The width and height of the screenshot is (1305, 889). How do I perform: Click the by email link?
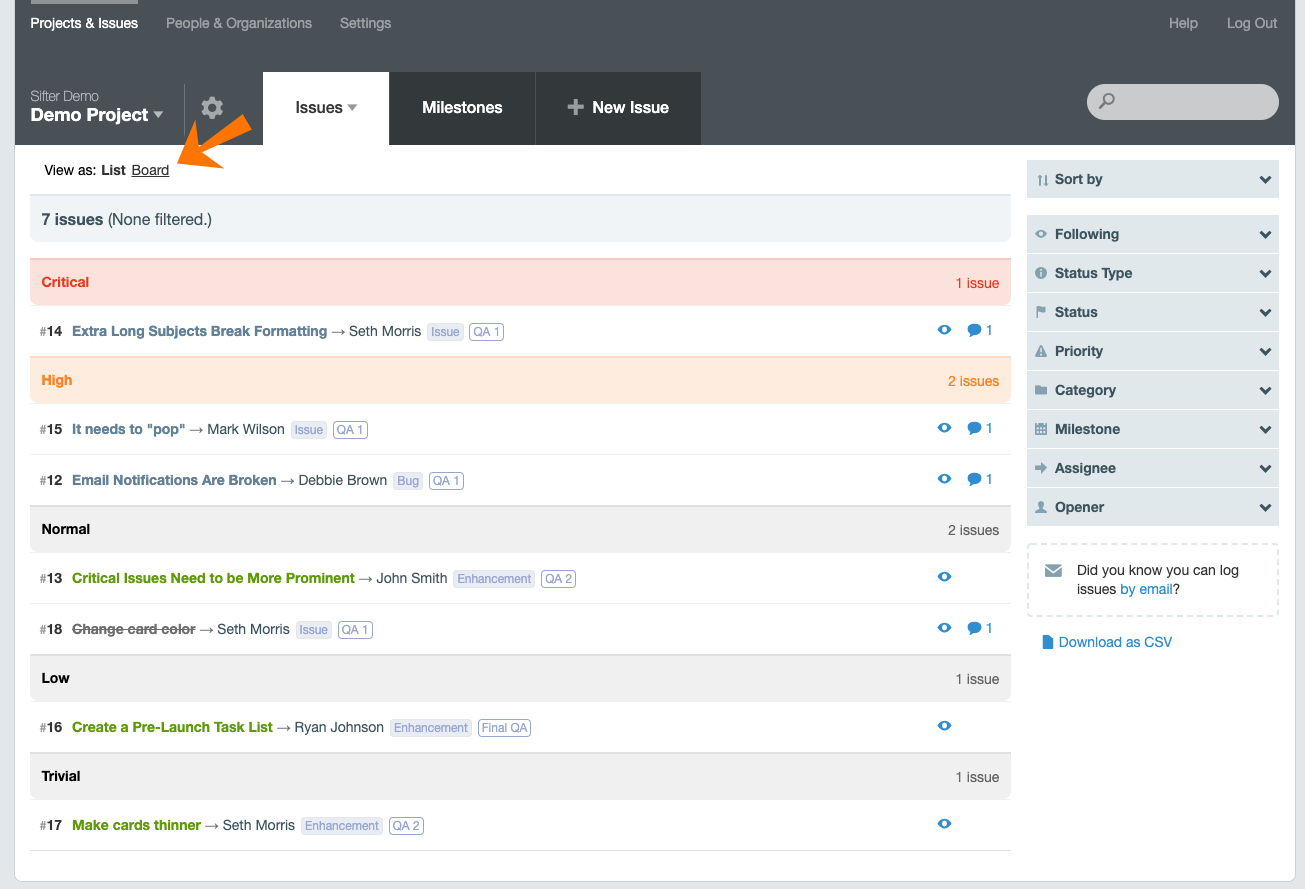tap(1146, 589)
